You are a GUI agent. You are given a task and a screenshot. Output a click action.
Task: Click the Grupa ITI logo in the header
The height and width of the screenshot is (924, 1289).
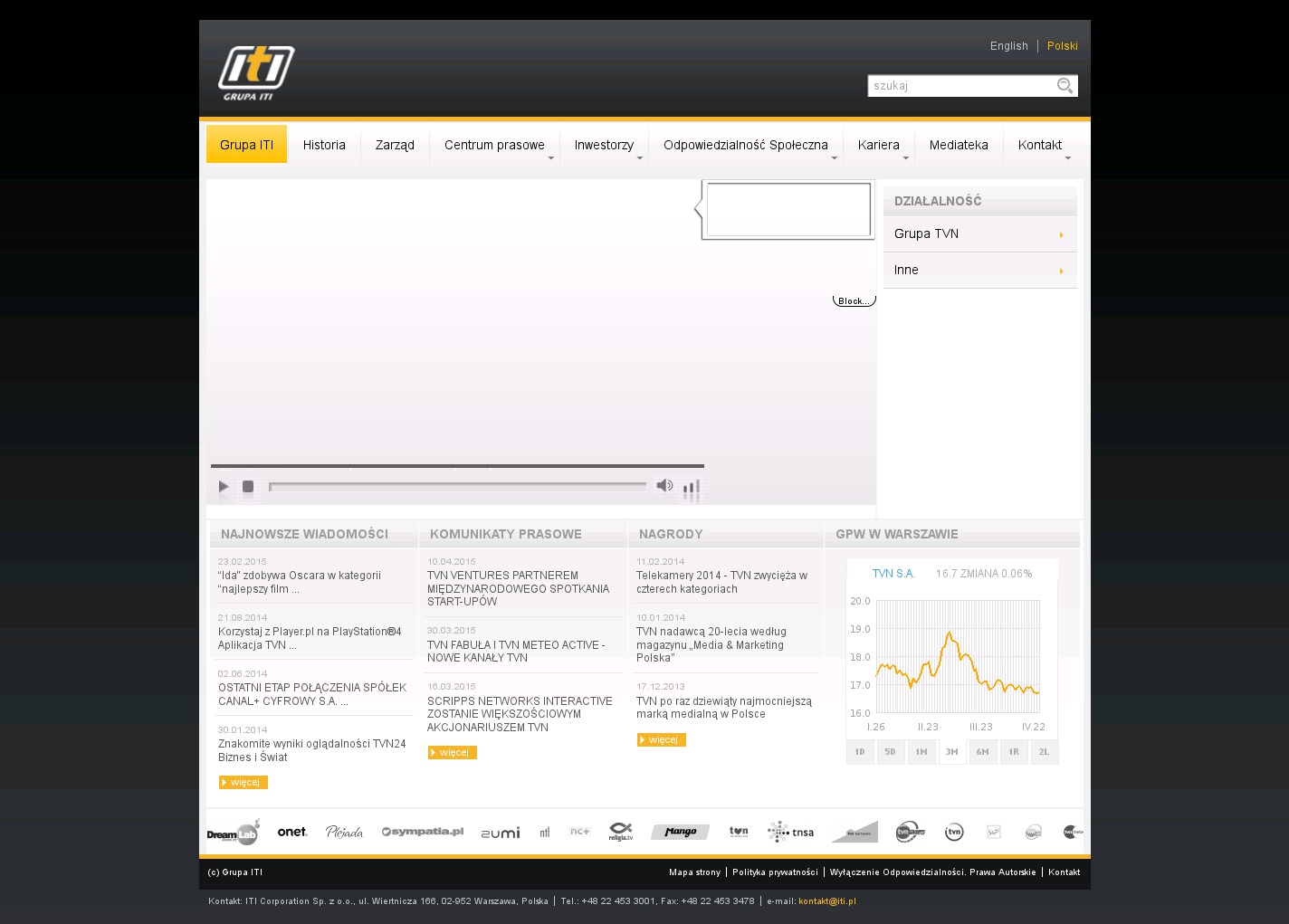[x=256, y=72]
